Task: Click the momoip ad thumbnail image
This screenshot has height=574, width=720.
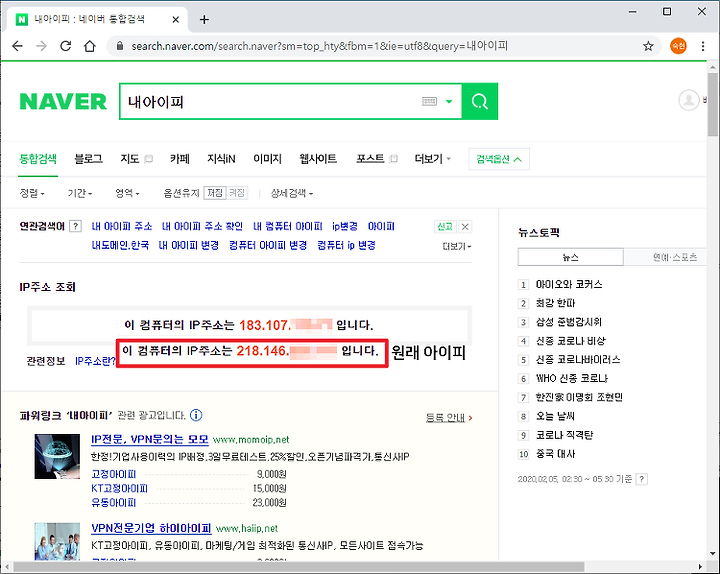Action: click(57, 456)
